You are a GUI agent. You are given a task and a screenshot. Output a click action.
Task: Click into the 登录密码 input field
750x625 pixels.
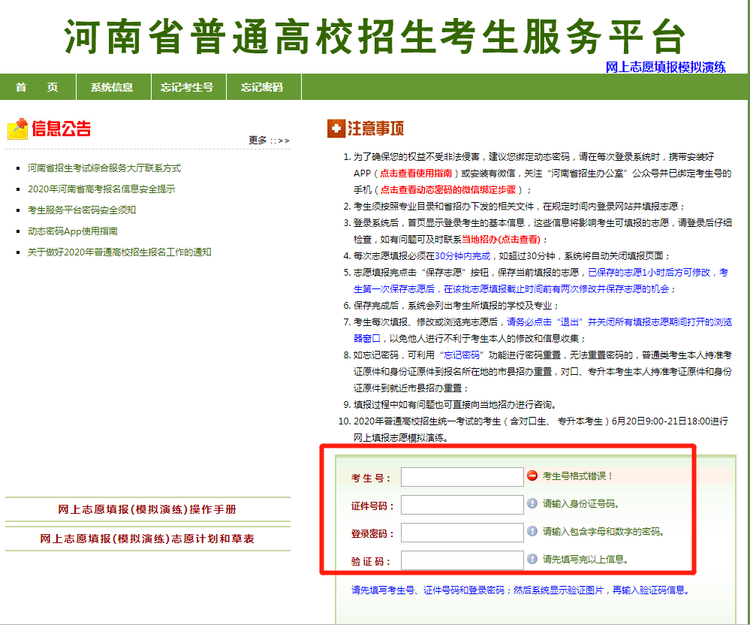[462, 532]
